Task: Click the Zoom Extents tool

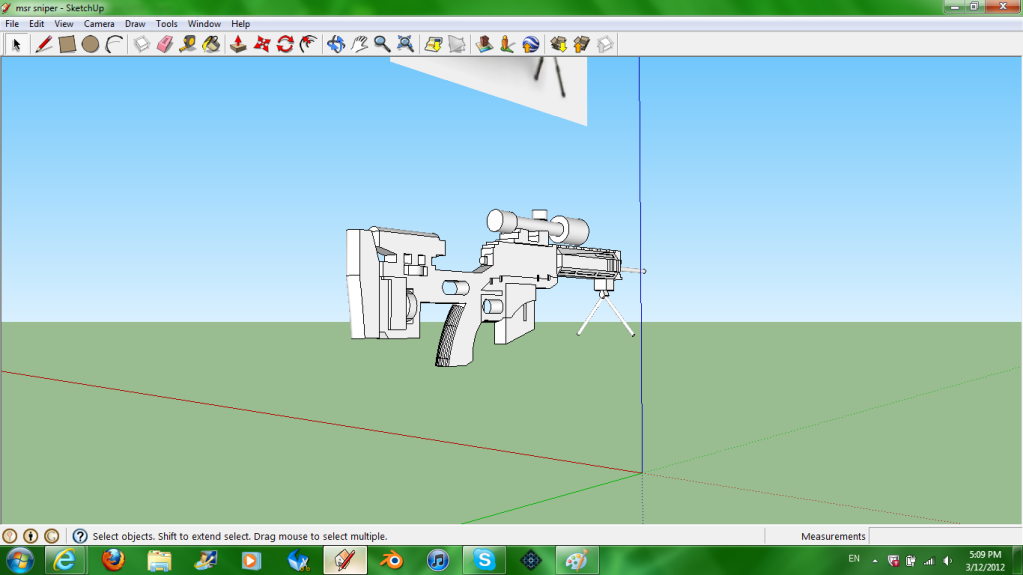Action: [x=405, y=44]
